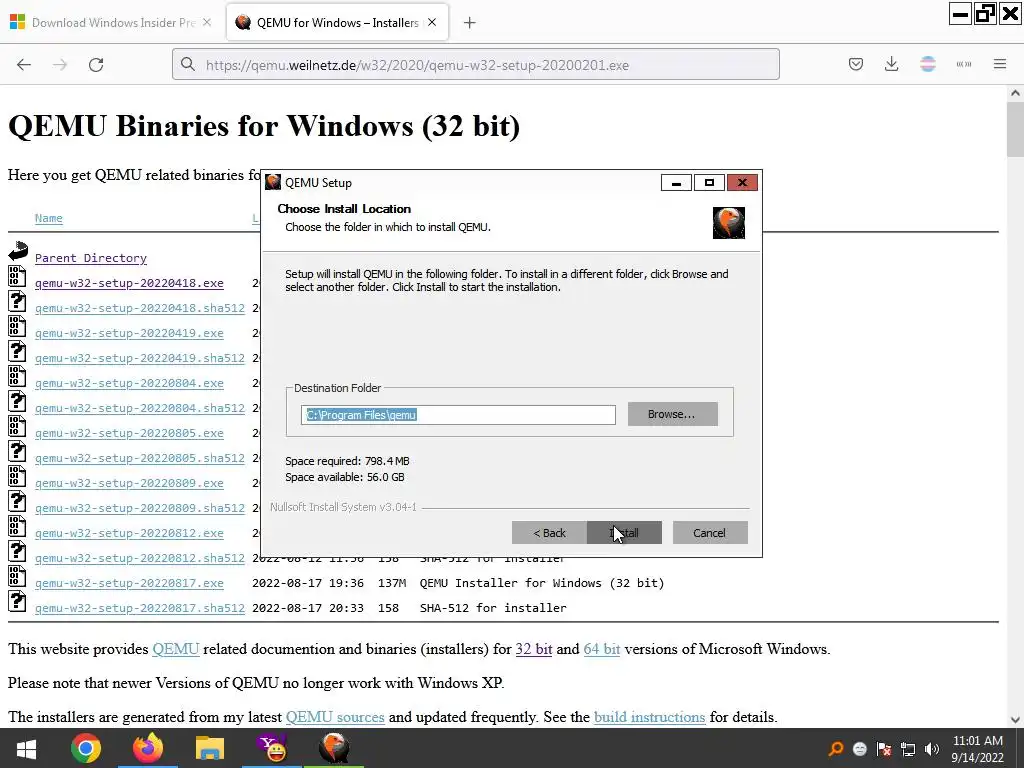Click binary file icon beside qemu-w32-setup-20220817.exe
Viewport: 1024px width, 768px height.
pos(18,576)
